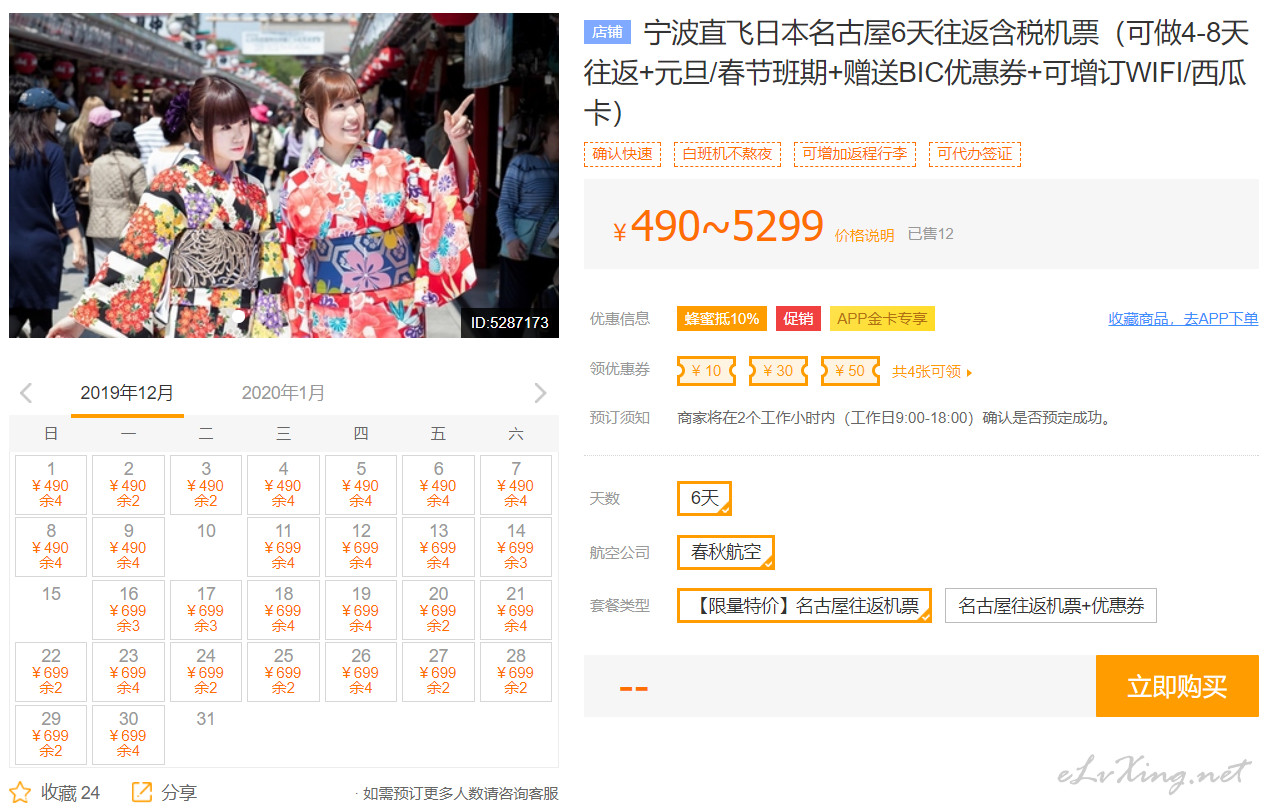Screen dimensions: 1262x807
Task: Choose December 6 date cell
Action: coord(438,485)
